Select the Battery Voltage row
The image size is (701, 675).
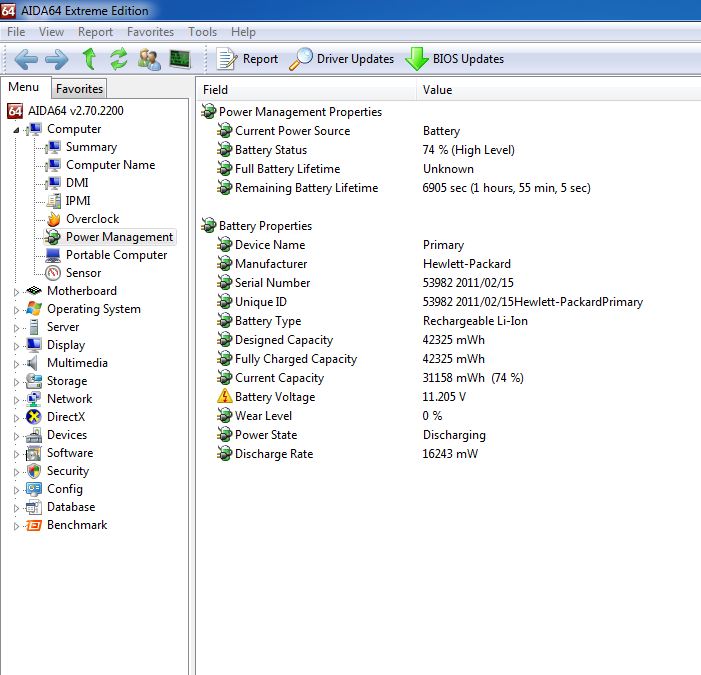274,397
